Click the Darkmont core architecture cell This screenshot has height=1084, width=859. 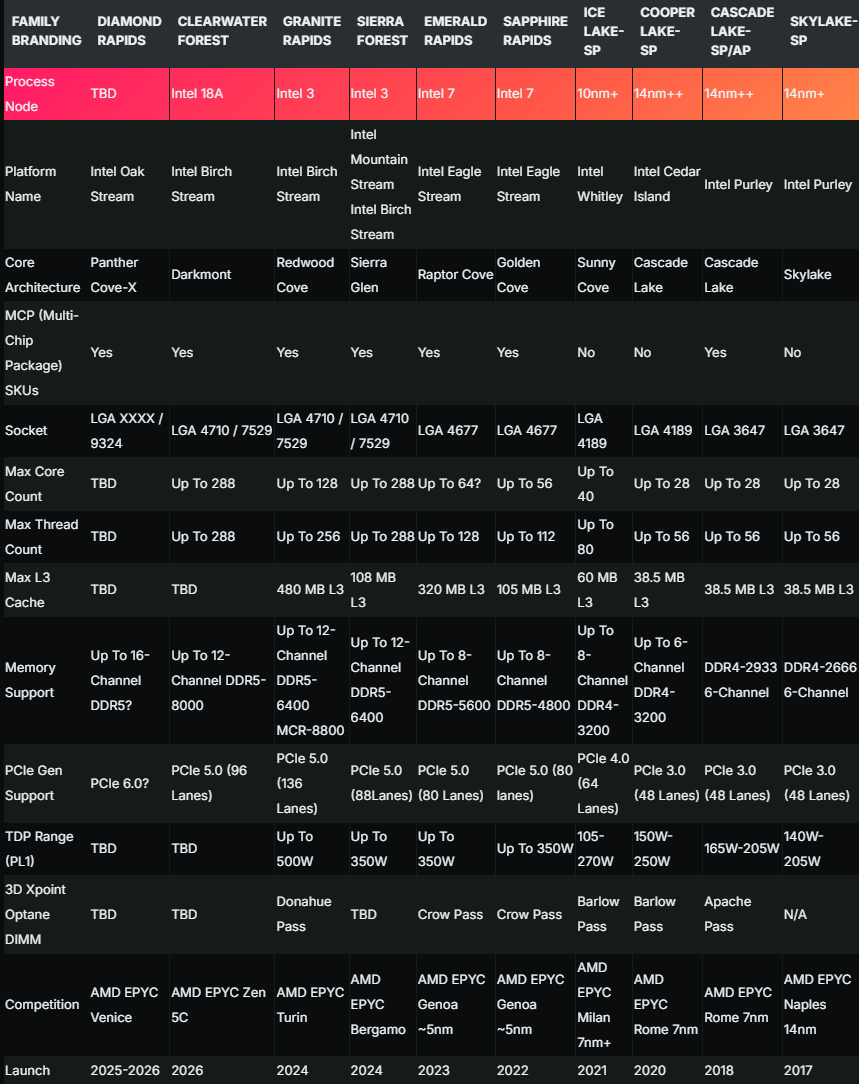point(222,275)
